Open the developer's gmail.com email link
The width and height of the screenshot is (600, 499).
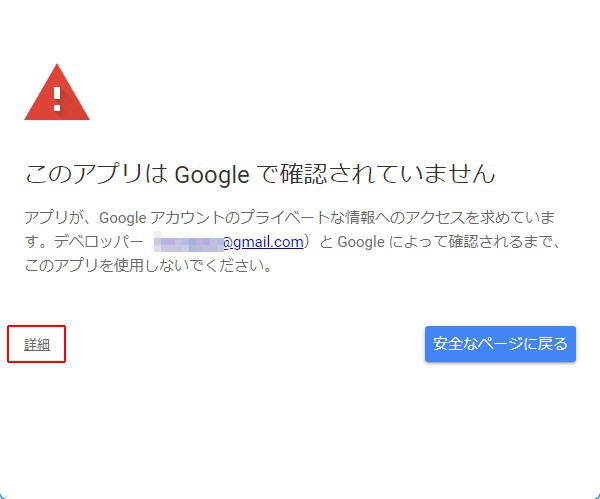pos(262,242)
